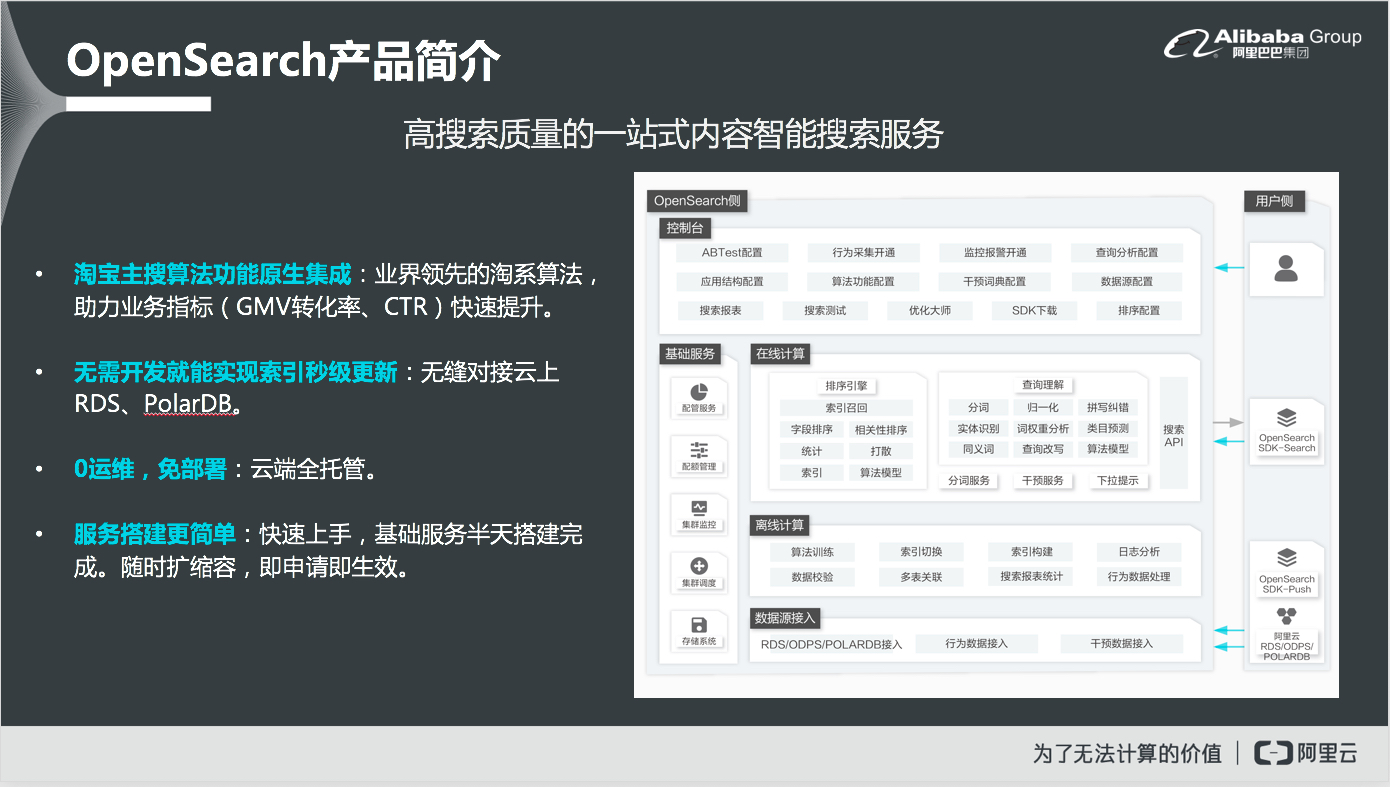1390x787 pixels.
Task: Click the floppy disk icon for 存储系统
Action: pyautogui.click(x=699, y=624)
